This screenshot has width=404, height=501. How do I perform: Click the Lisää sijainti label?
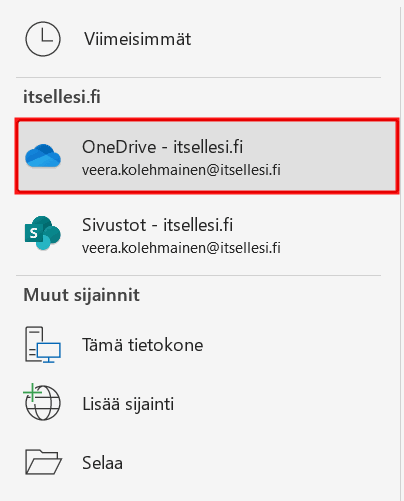click(x=128, y=404)
